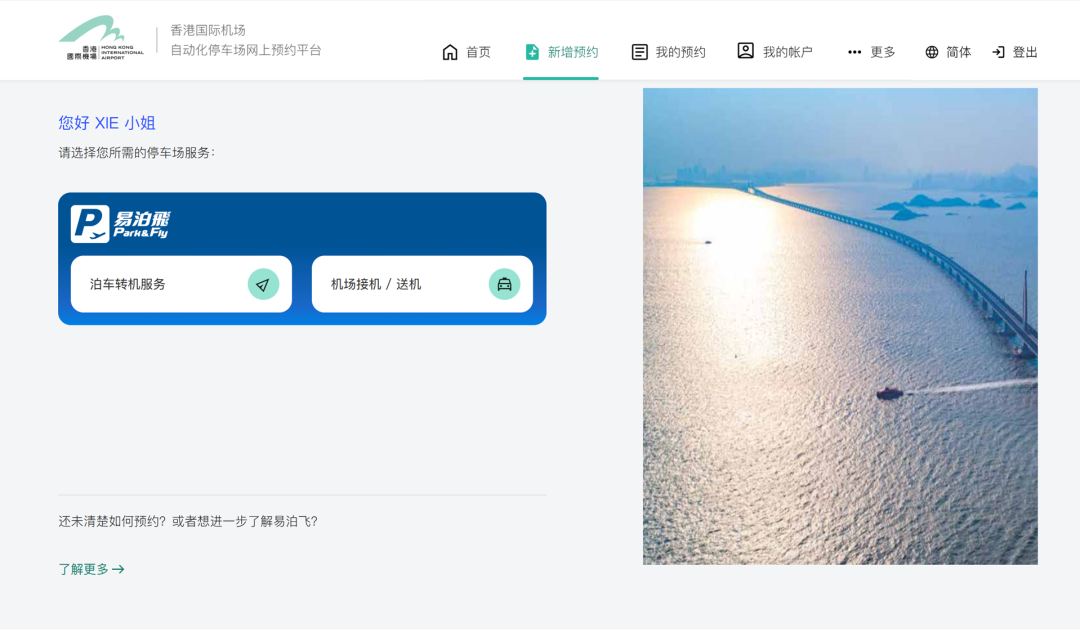Screen dimensions: 1080x633
Task: Click the home icon beside 首页
Action: pyautogui.click(x=450, y=52)
